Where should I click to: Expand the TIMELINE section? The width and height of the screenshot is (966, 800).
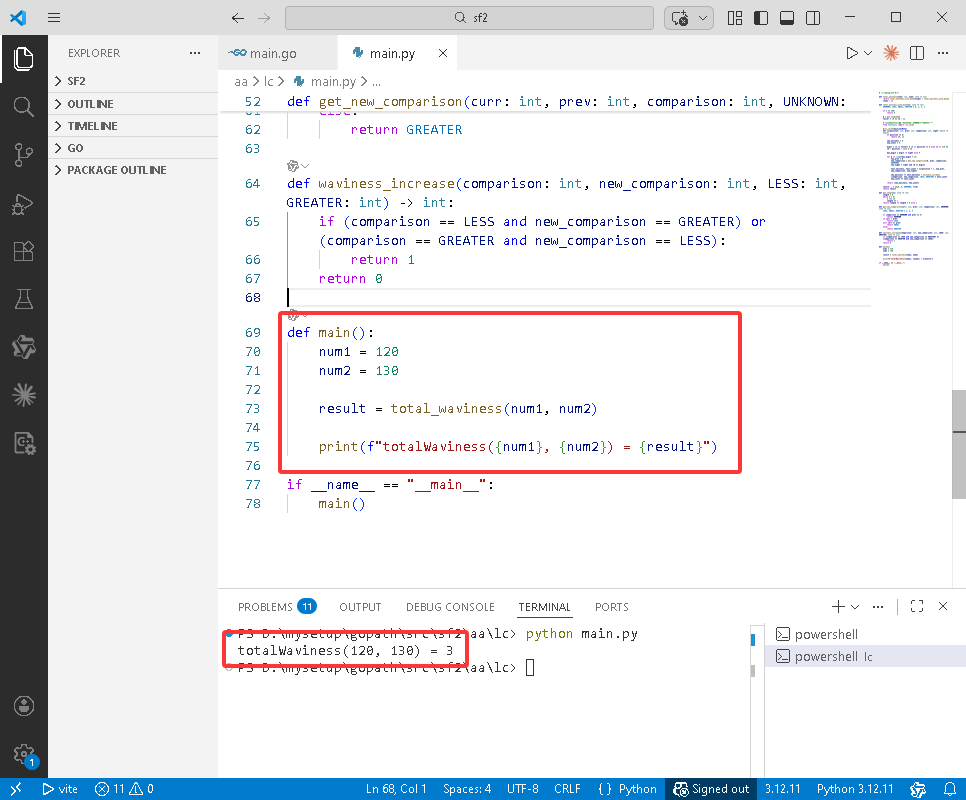133,126
